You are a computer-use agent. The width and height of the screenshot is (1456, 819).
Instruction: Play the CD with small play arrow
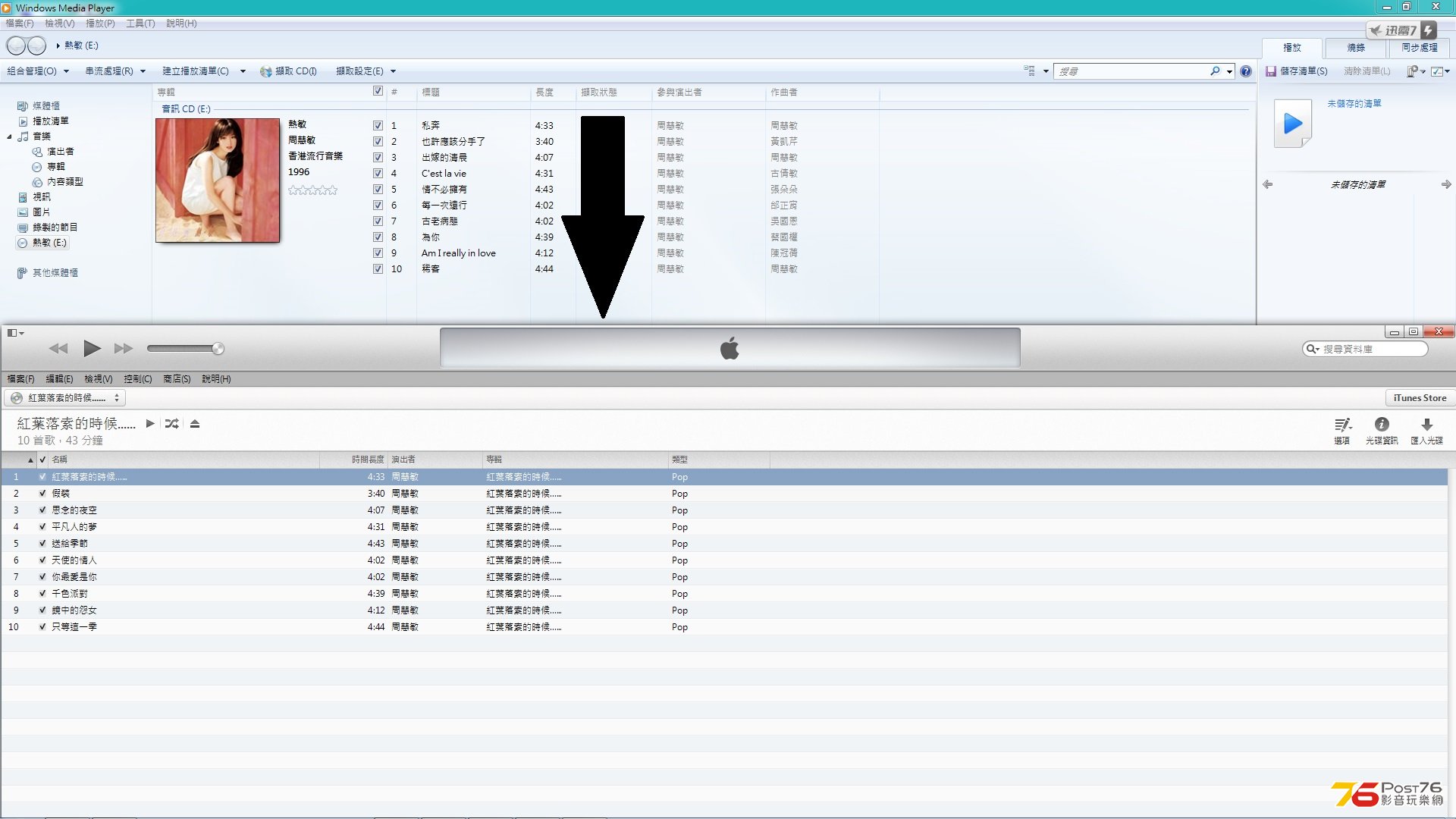(x=150, y=424)
